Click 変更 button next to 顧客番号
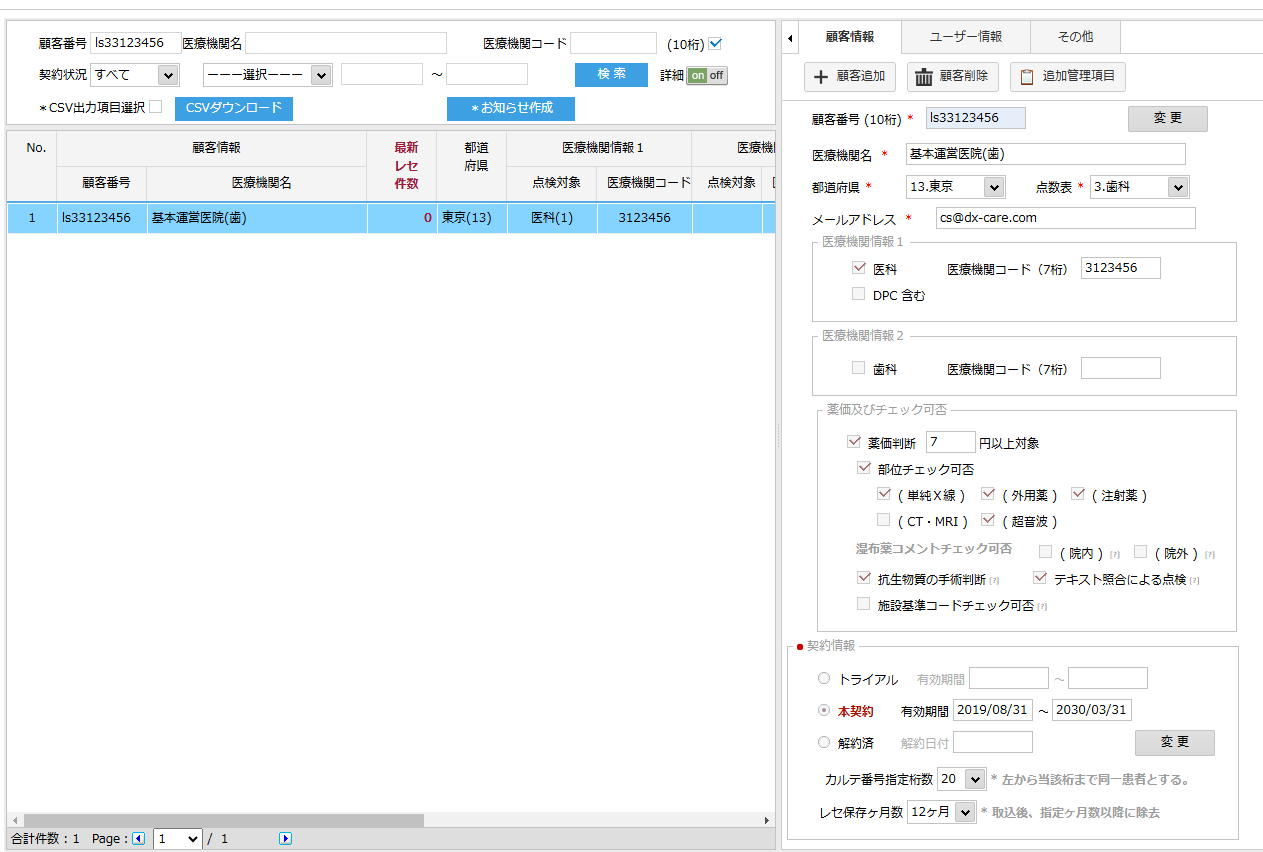 pyautogui.click(x=1168, y=119)
